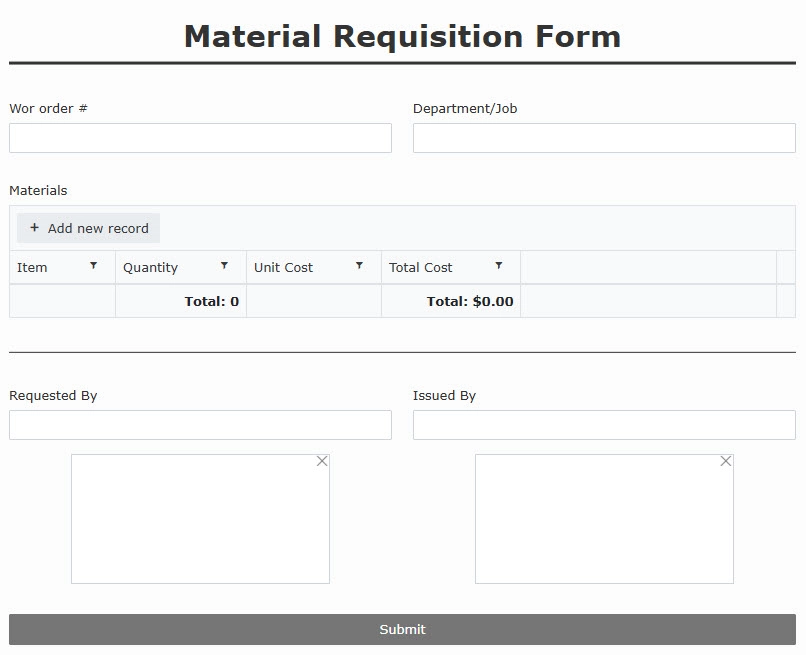The height and width of the screenshot is (655, 806).
Task: Clear the Issued By signature box
Action: [726, 461]
